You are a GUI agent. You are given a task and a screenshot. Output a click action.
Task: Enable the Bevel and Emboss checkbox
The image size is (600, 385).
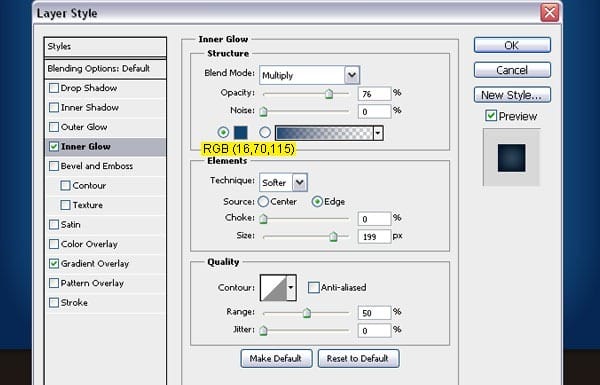(54, 166)
